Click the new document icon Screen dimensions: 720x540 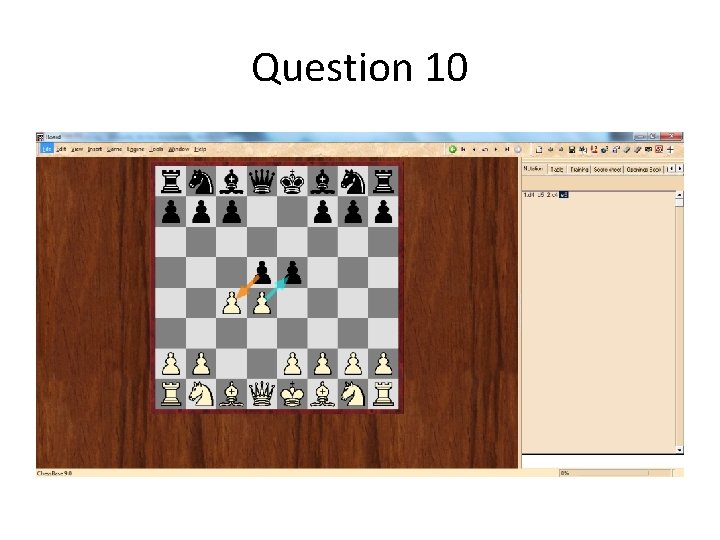tap(539, 149)
